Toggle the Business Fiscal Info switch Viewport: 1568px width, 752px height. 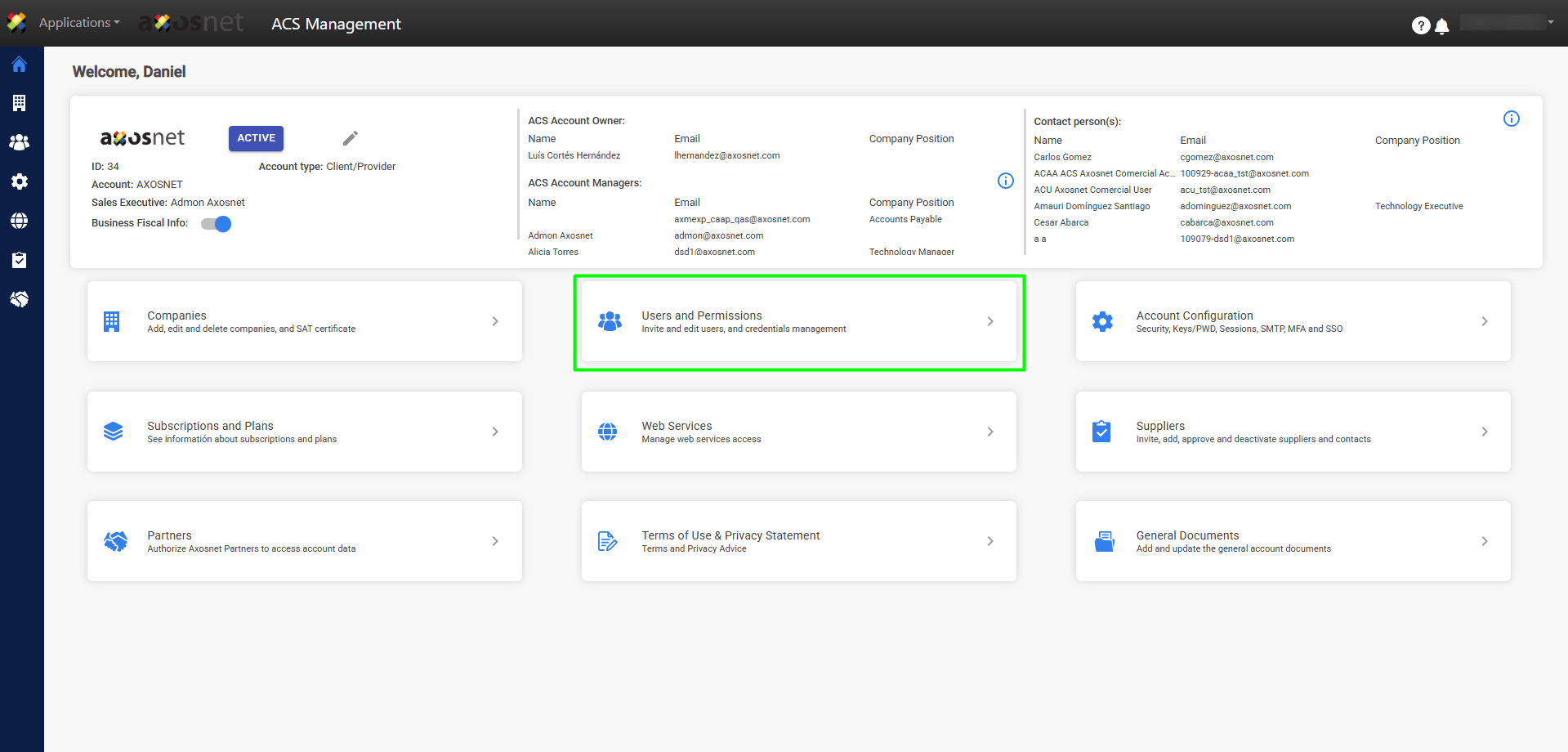217,224
